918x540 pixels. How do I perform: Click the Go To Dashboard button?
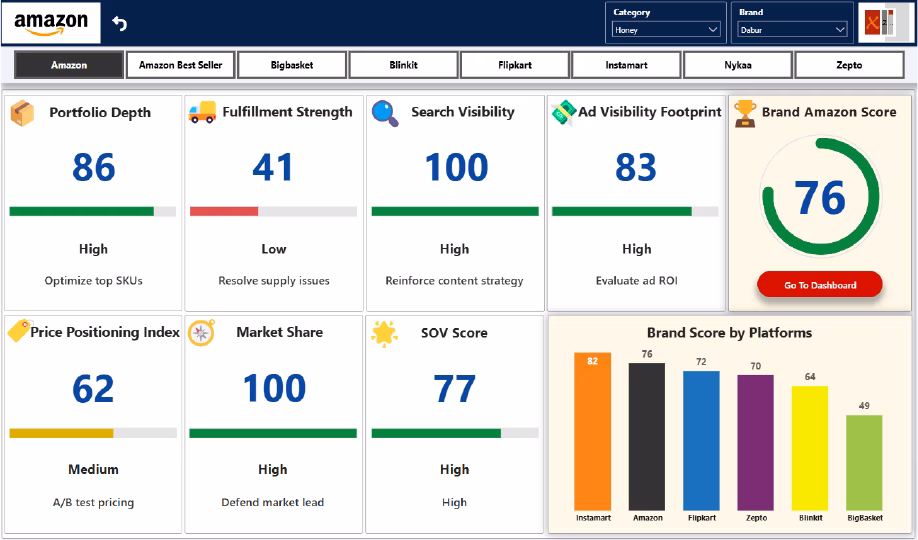(820, 285)
